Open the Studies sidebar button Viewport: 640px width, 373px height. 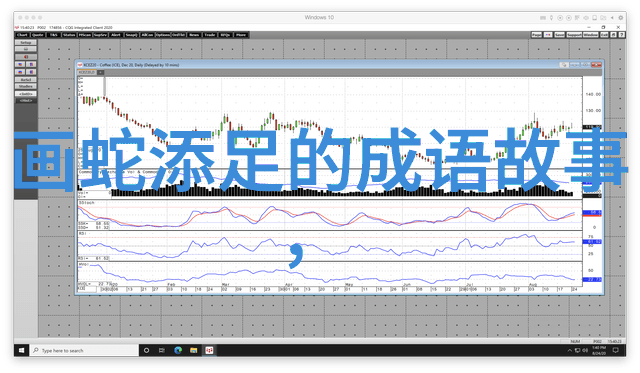point(26,87)
